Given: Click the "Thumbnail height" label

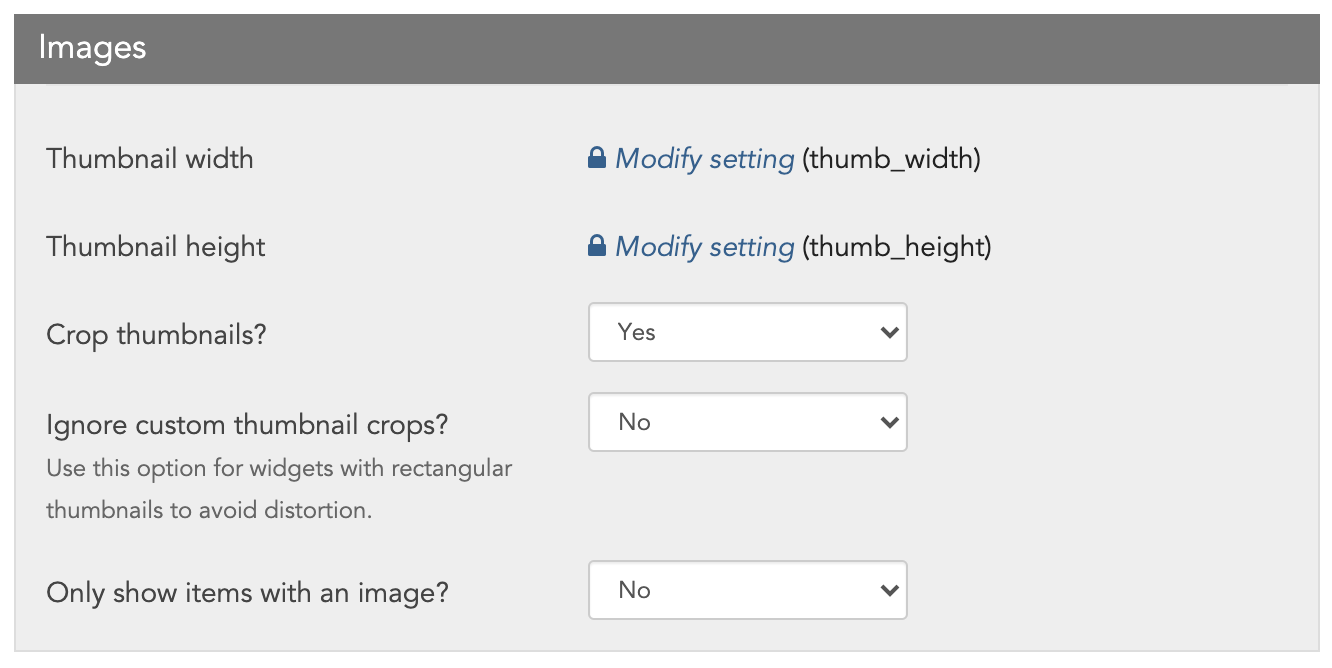Looking at the screenshot, I should tap(156, 247).
